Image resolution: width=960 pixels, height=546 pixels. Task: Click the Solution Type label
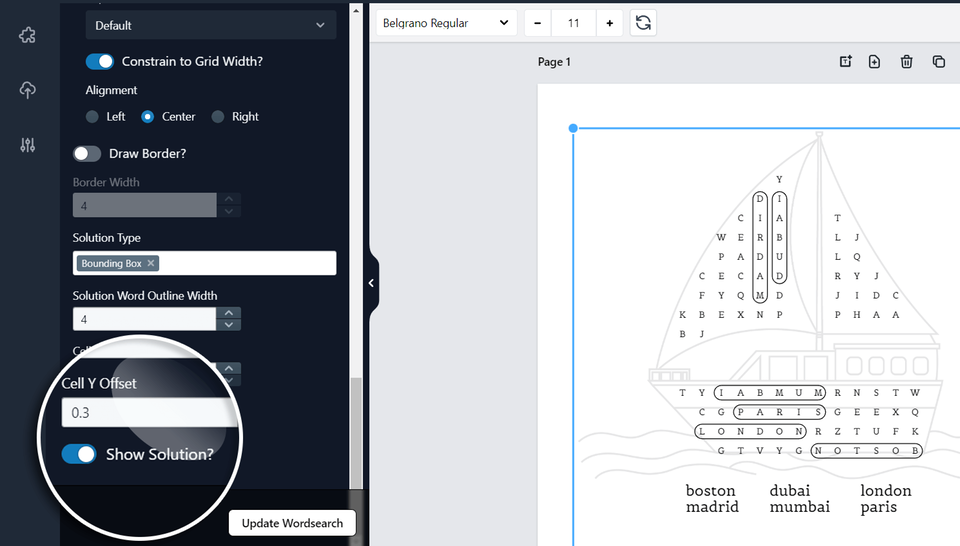pos(107,237)
